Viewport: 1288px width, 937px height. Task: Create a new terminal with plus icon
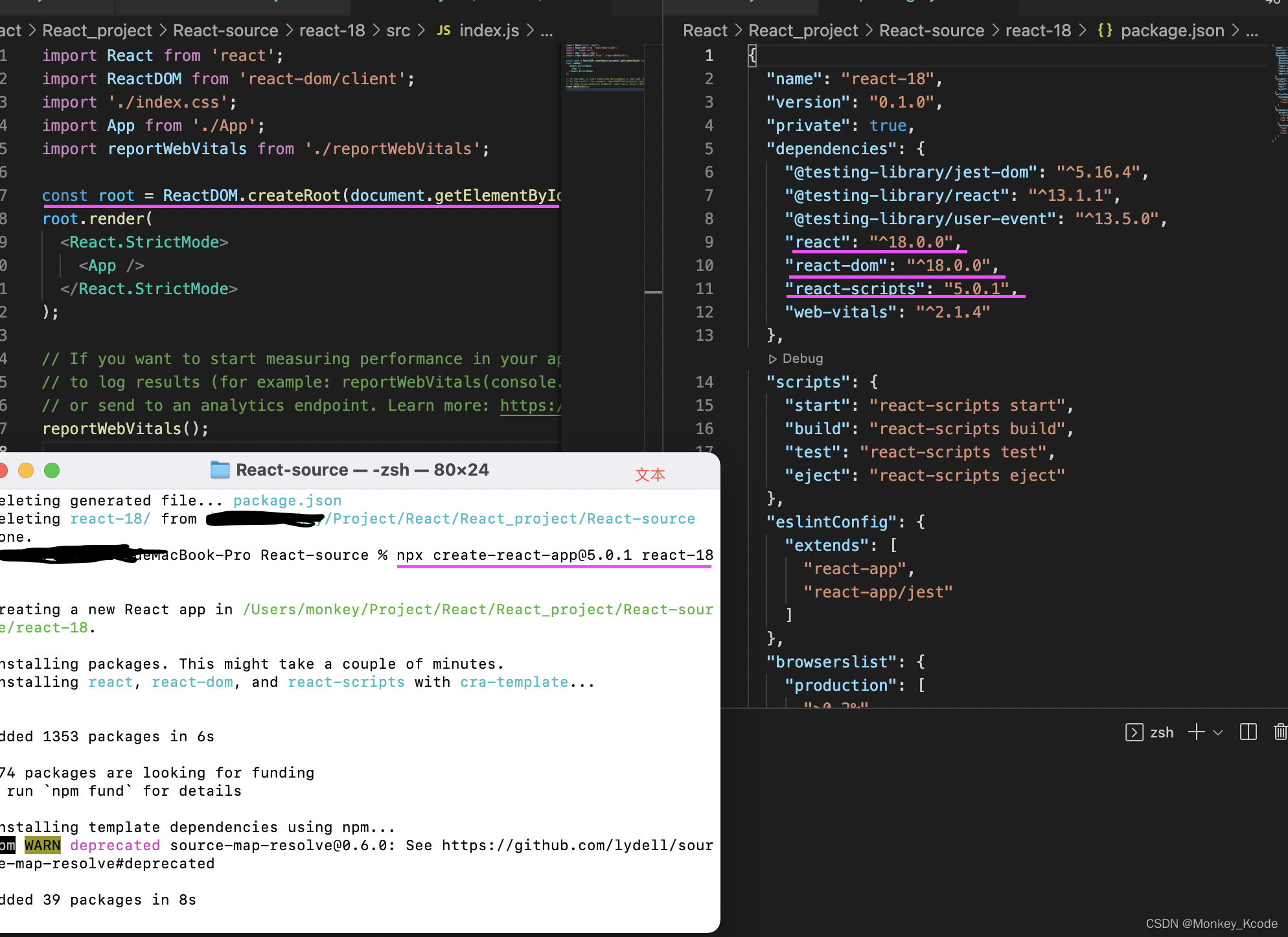tap(1196, 732)
